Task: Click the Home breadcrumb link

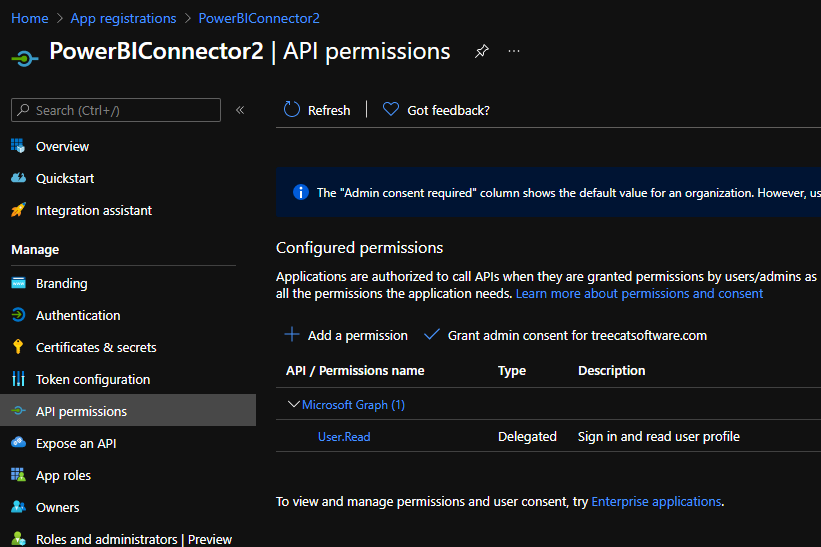Action: (30, 18)
